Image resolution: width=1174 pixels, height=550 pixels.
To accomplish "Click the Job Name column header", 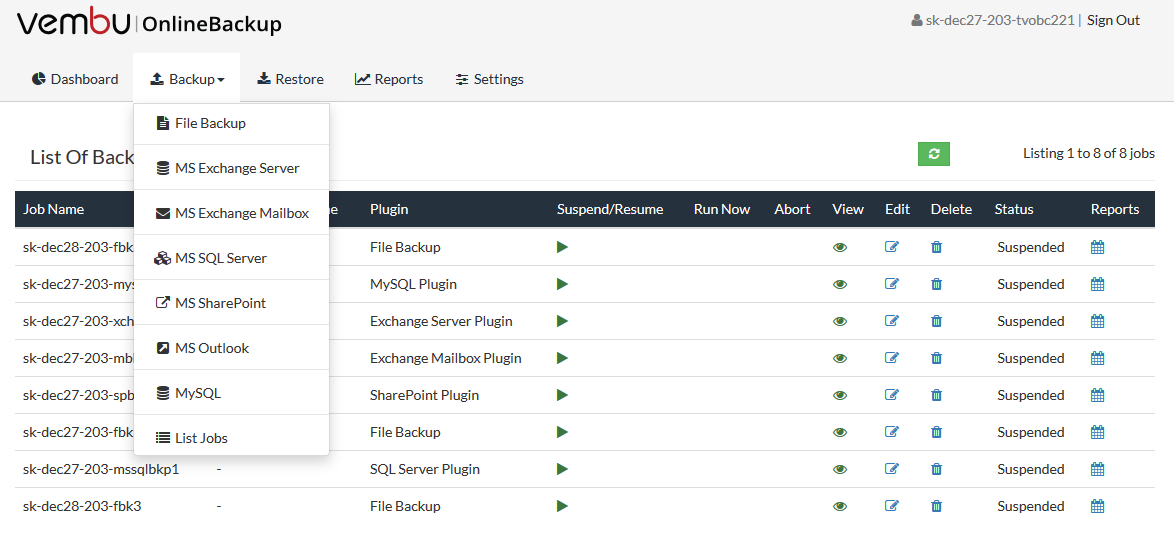I will pos(54,210).
